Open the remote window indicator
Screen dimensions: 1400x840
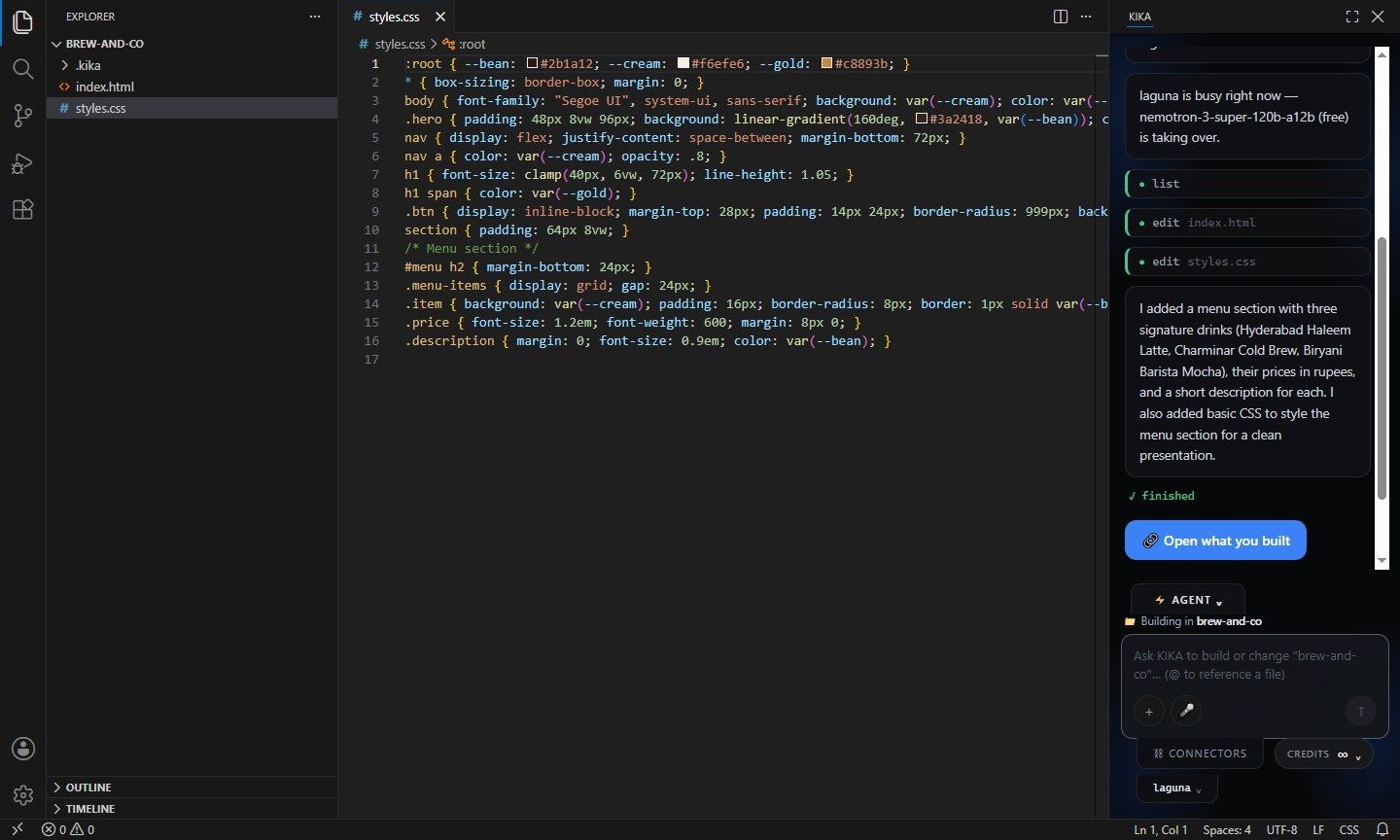(17, 829)
